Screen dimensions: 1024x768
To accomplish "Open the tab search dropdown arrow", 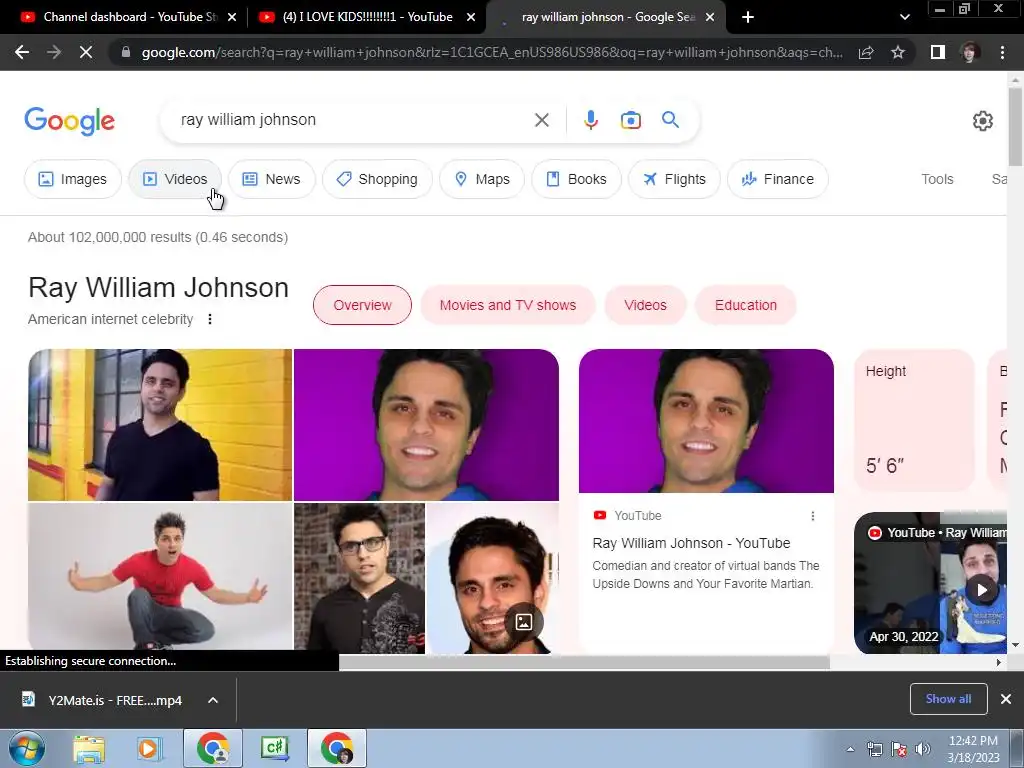I will [x=904, y=17].
